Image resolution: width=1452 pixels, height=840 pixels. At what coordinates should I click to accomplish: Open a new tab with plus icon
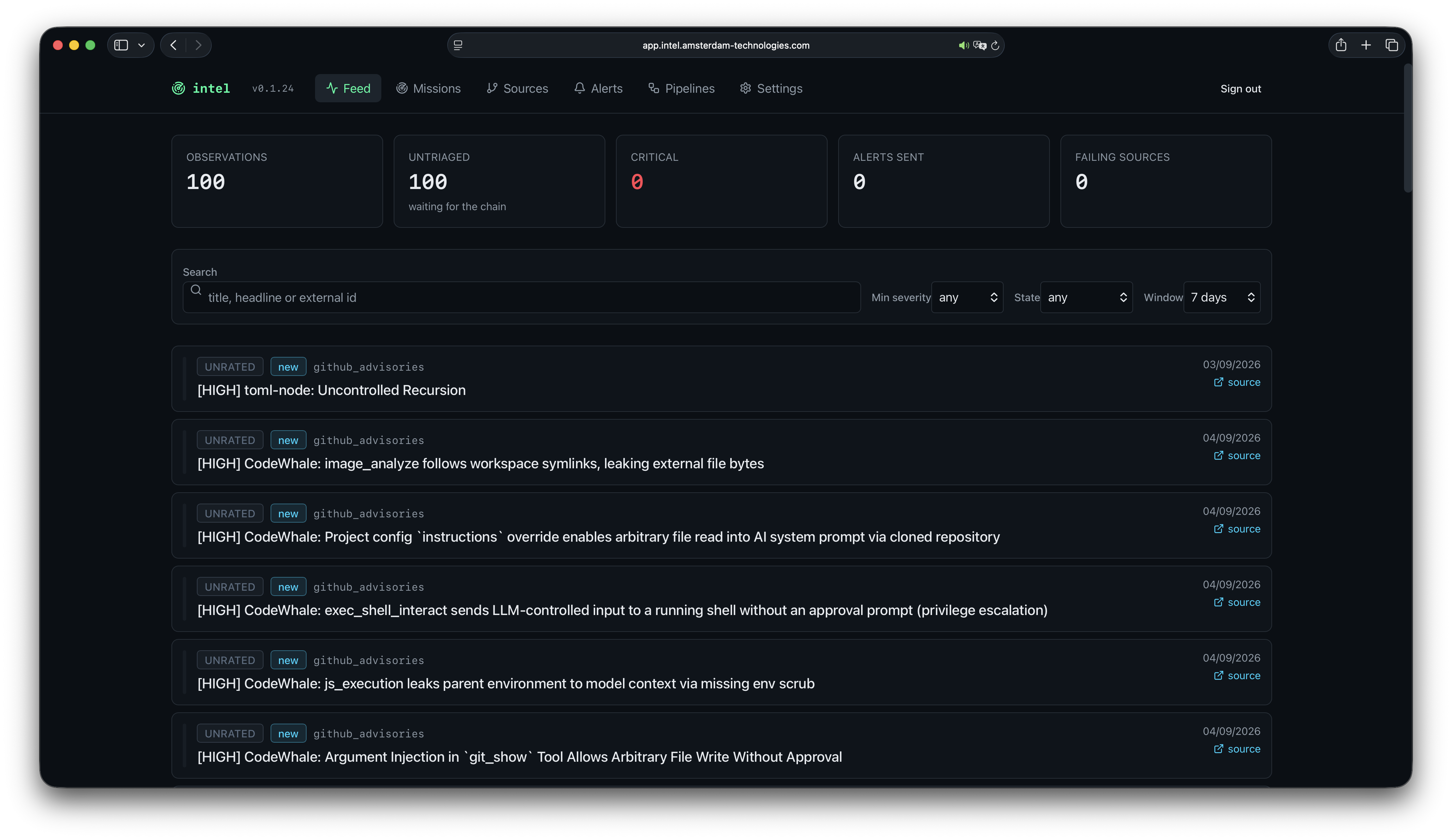tap(1366, 45)
